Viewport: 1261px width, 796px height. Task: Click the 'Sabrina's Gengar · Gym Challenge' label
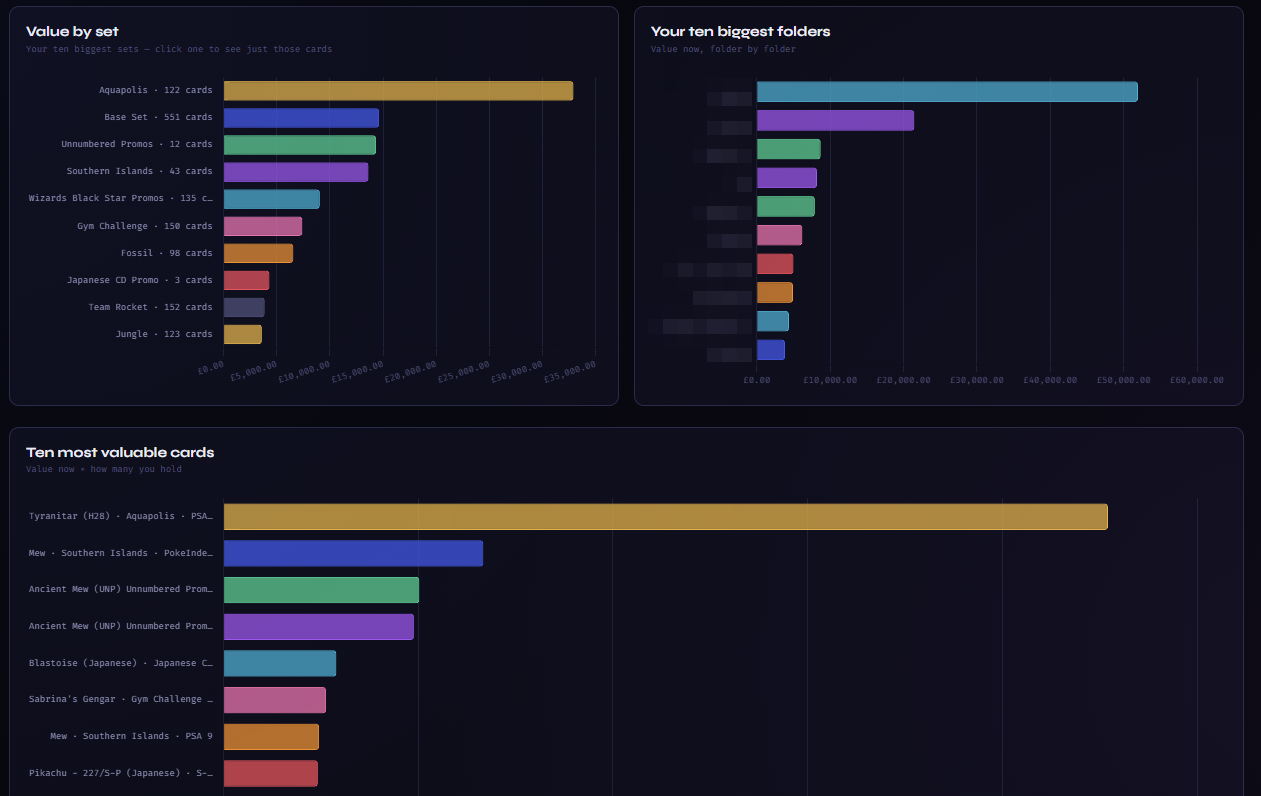[121, 700]
